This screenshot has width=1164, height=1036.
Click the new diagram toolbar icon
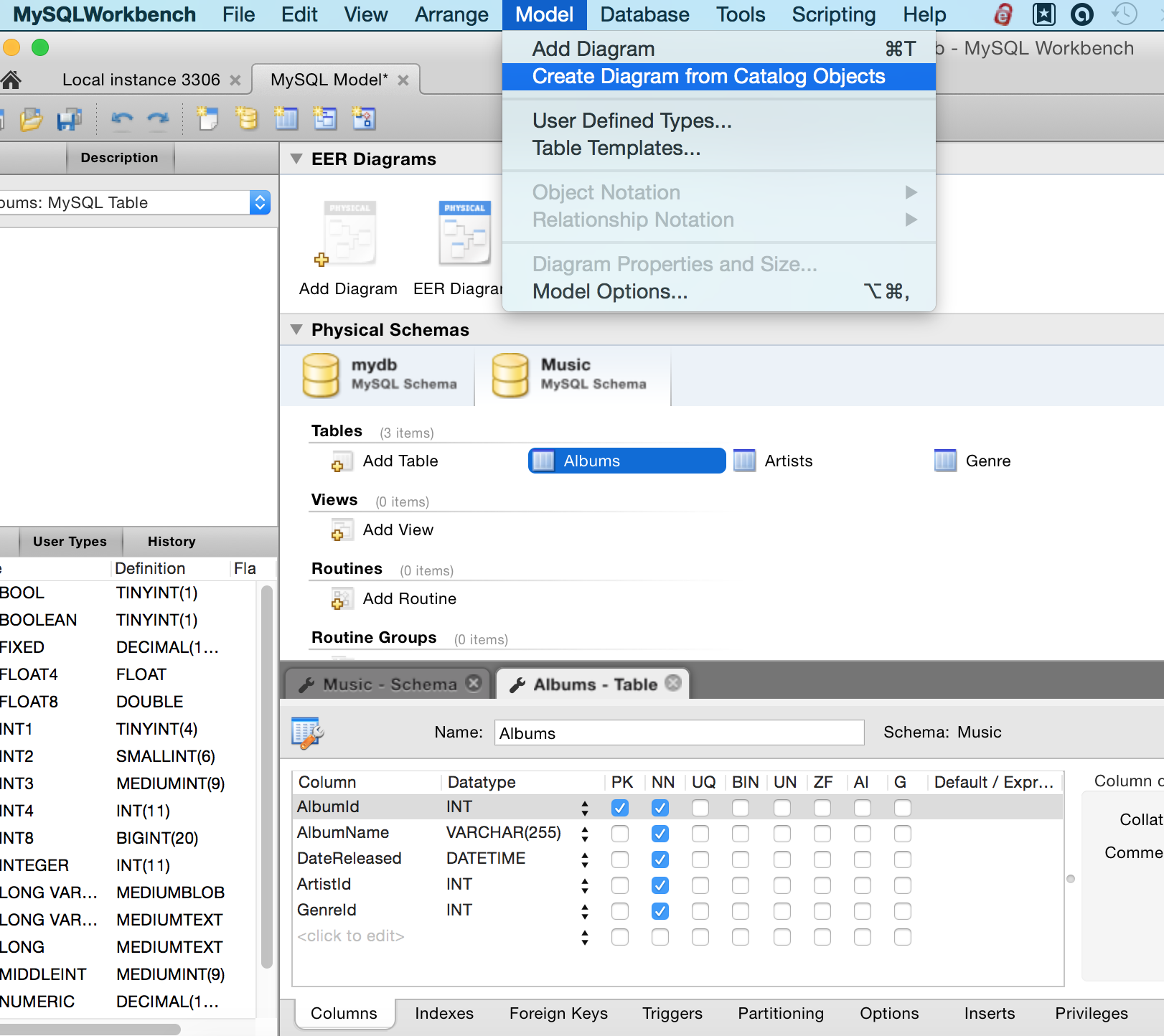point(207,118)
